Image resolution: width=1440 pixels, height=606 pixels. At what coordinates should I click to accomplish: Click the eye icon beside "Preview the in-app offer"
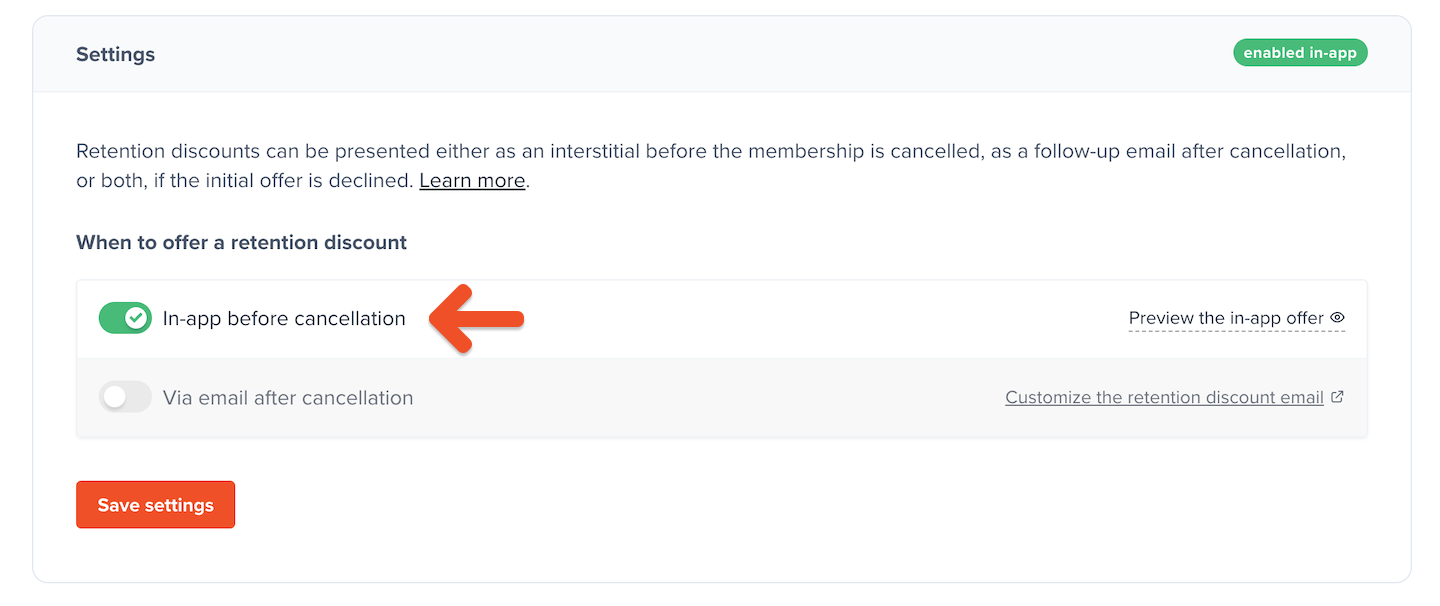tap(1338, 317)
